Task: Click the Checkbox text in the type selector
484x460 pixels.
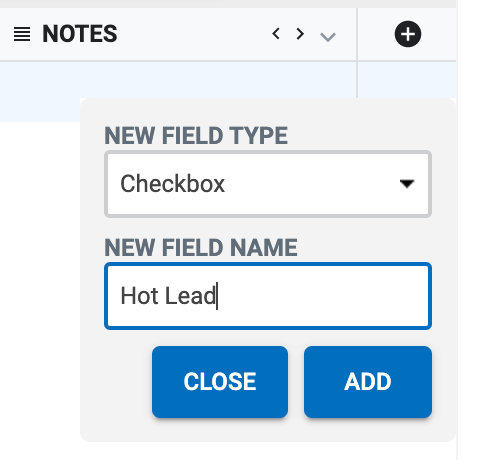Action: (x=173, y=184)
